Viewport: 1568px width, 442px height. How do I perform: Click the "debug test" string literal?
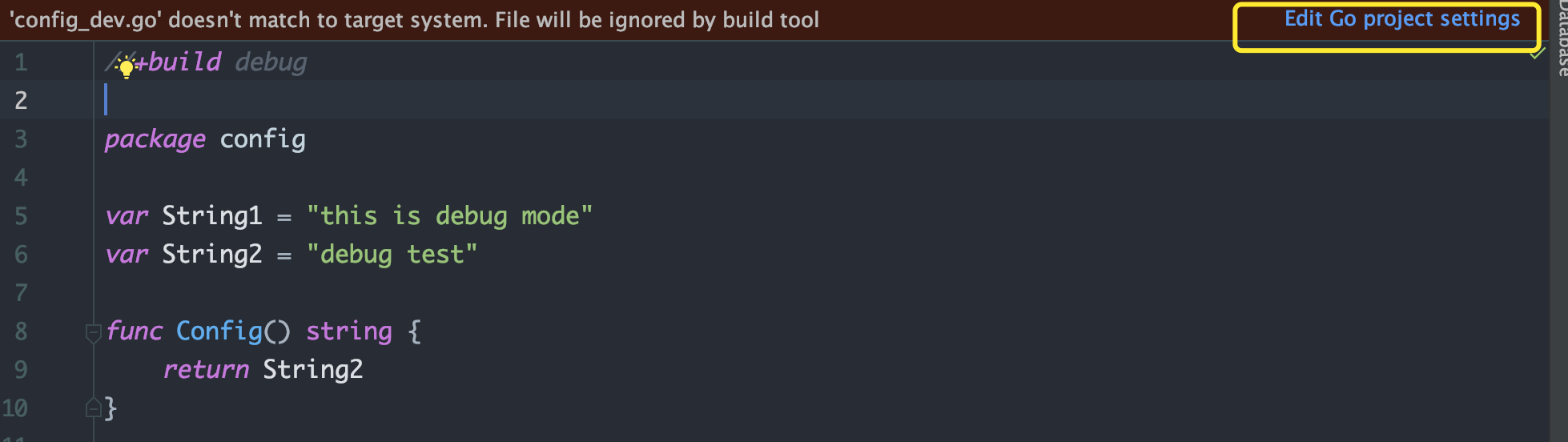point(392,255)
